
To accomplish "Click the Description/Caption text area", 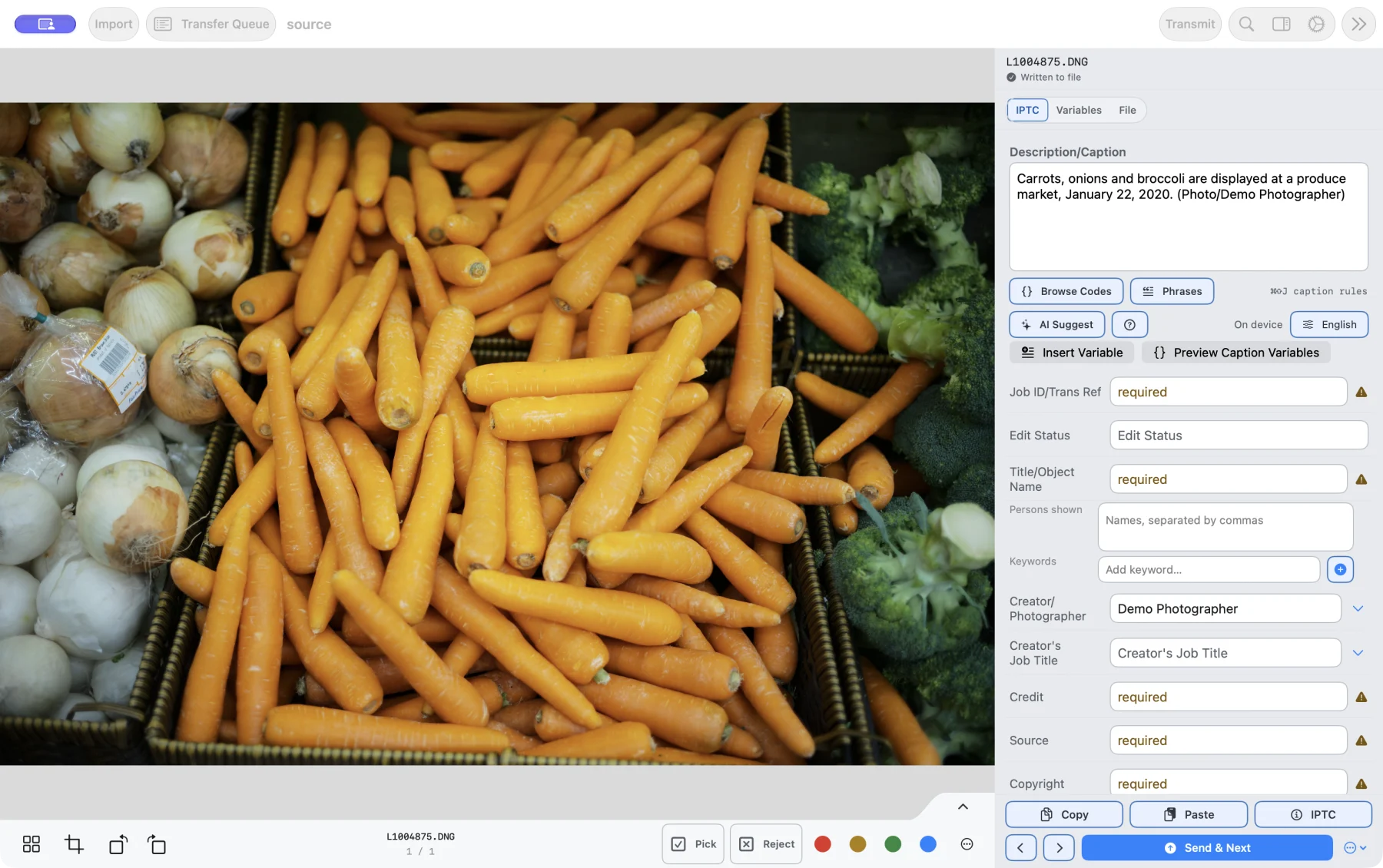I will pyautogui.click(x=1188, y=217).
